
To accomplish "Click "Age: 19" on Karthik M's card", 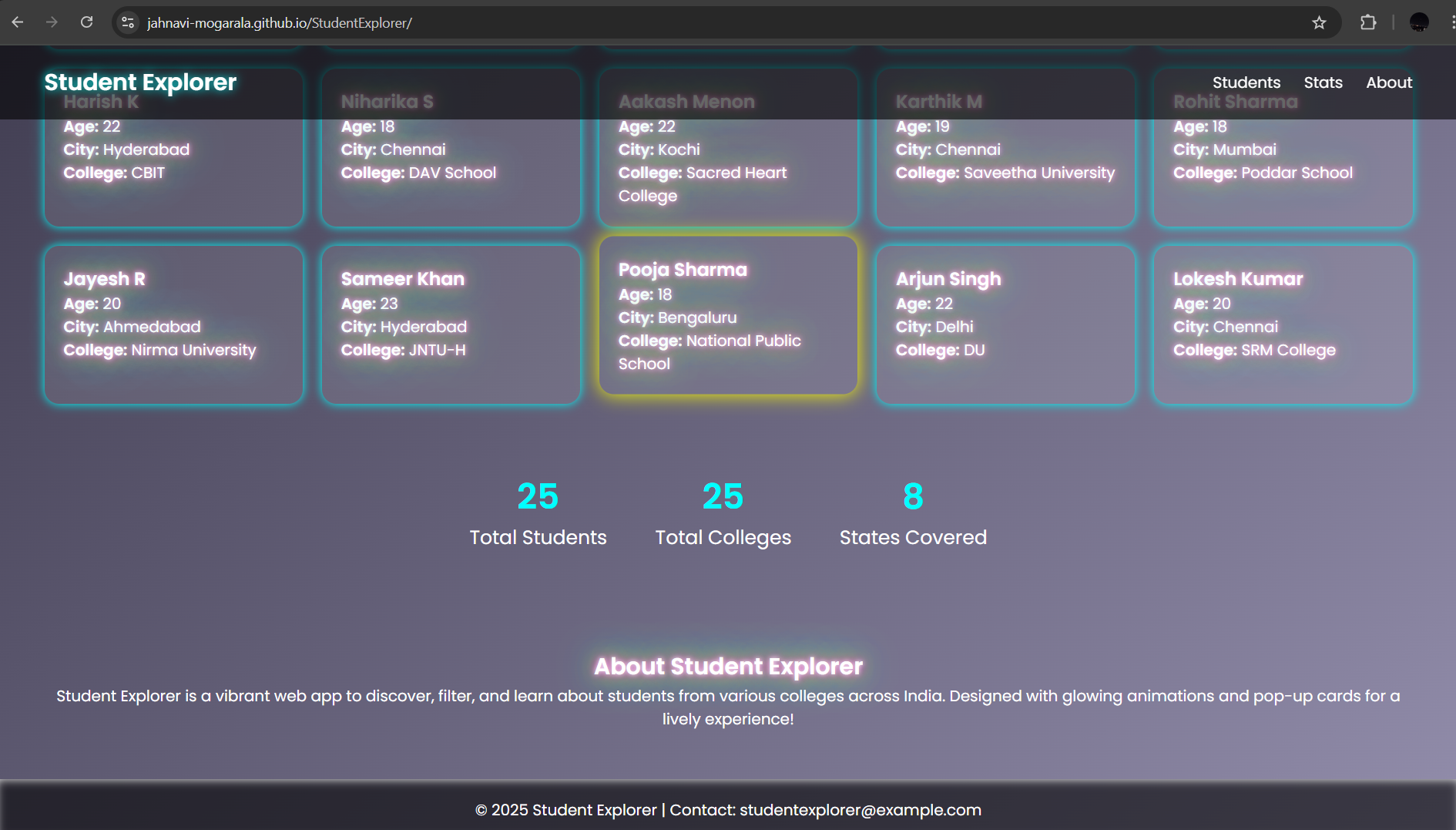I will coord(922,126).
